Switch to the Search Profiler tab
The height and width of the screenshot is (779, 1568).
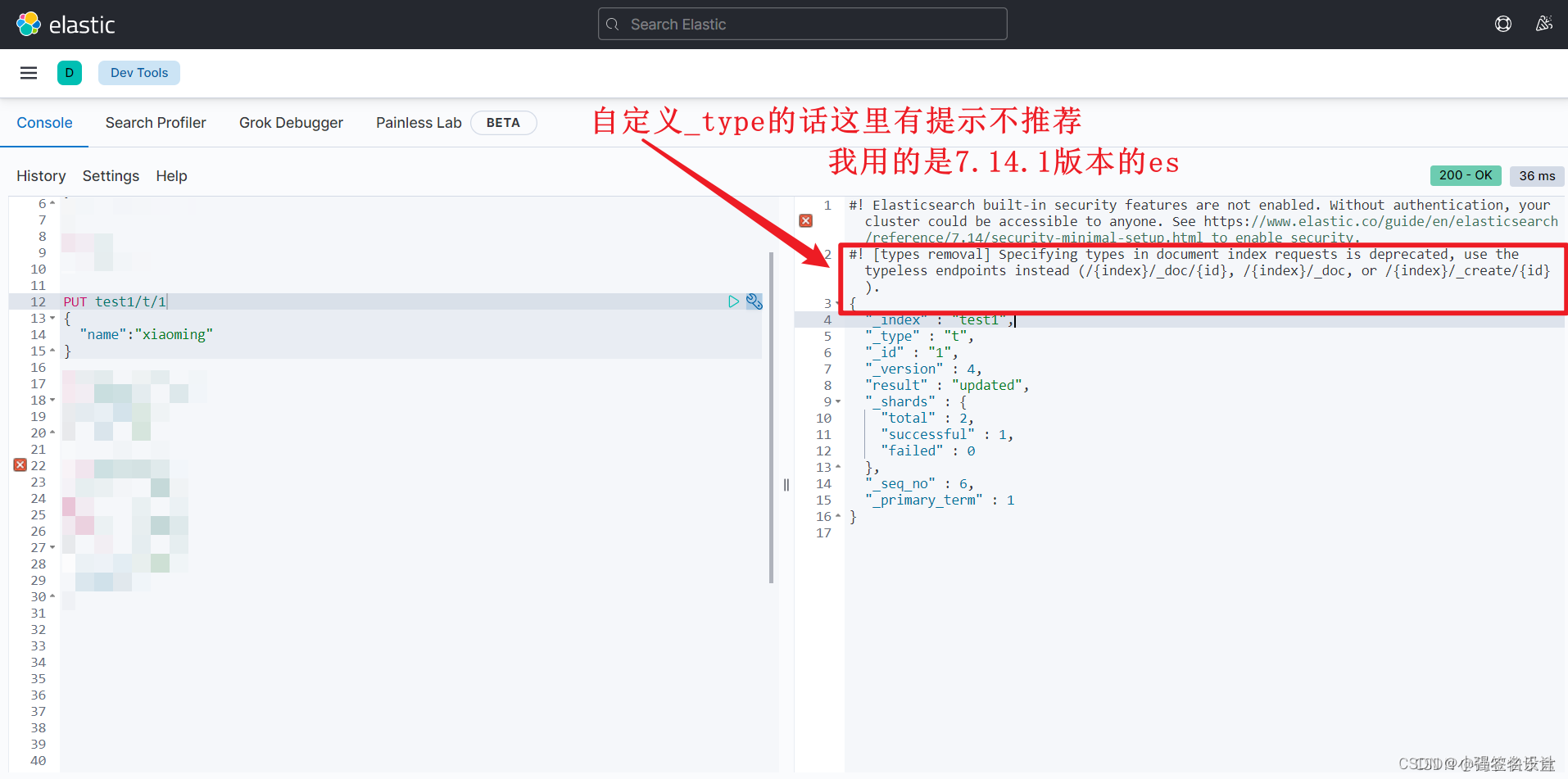156,123
